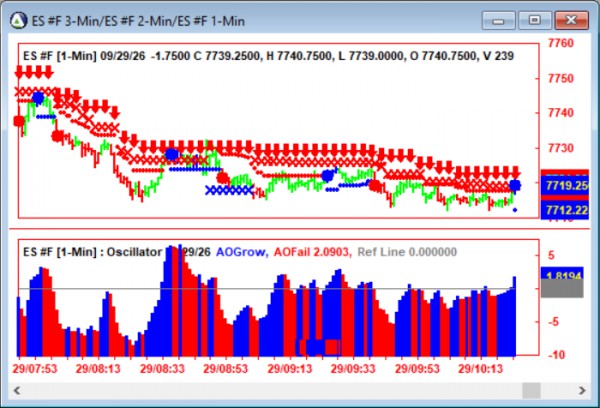Viewport: 600px width, 408px height.
Task: Click the 'AOGrow,' label in oscillator pane
Action: click(x=242, y=252)
